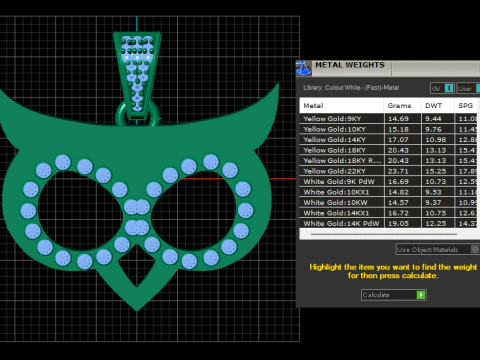Toggle the User library switch

[x=468, y=88]
